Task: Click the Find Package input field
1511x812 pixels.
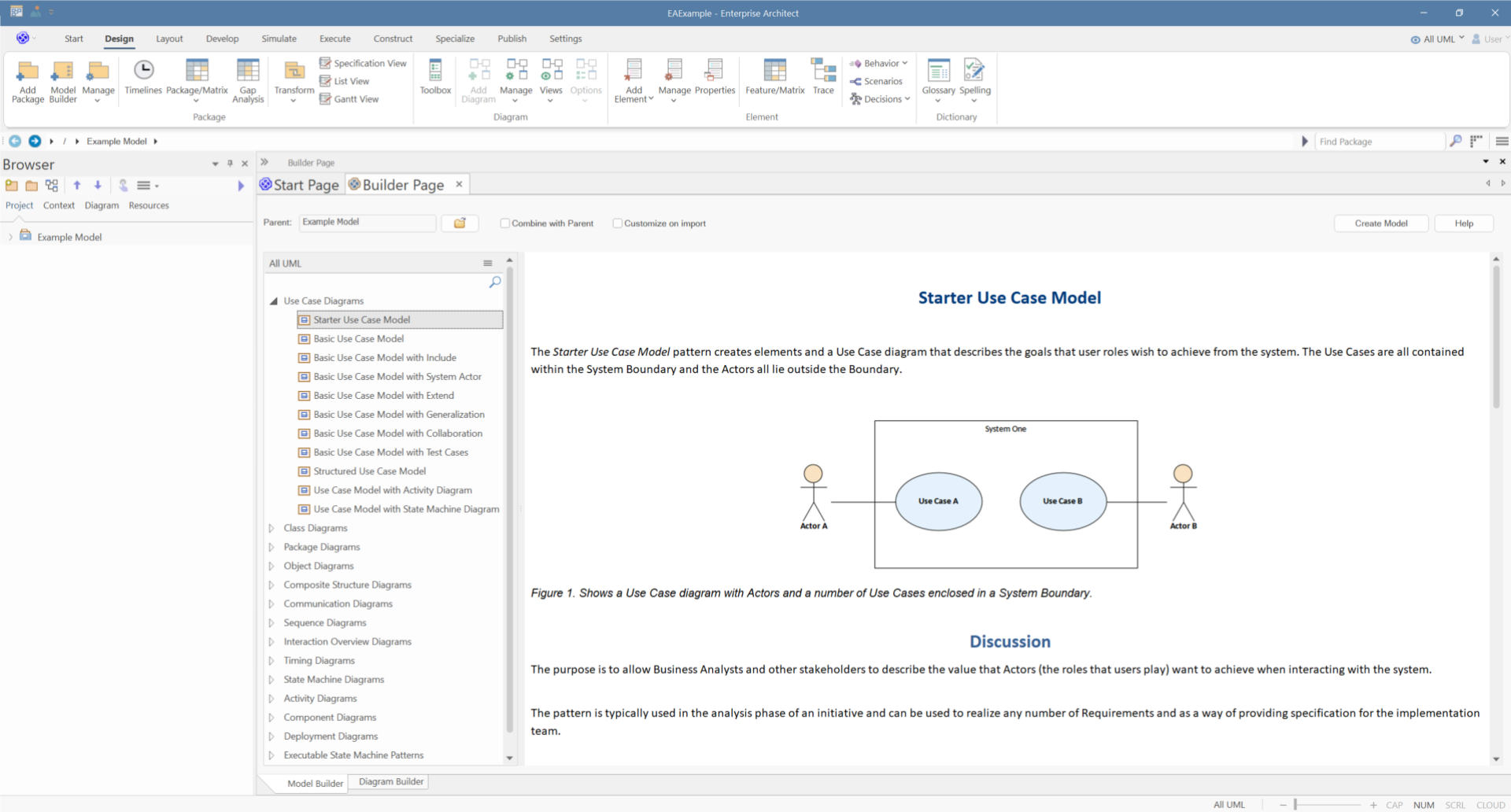Action: click(1380, 142)
